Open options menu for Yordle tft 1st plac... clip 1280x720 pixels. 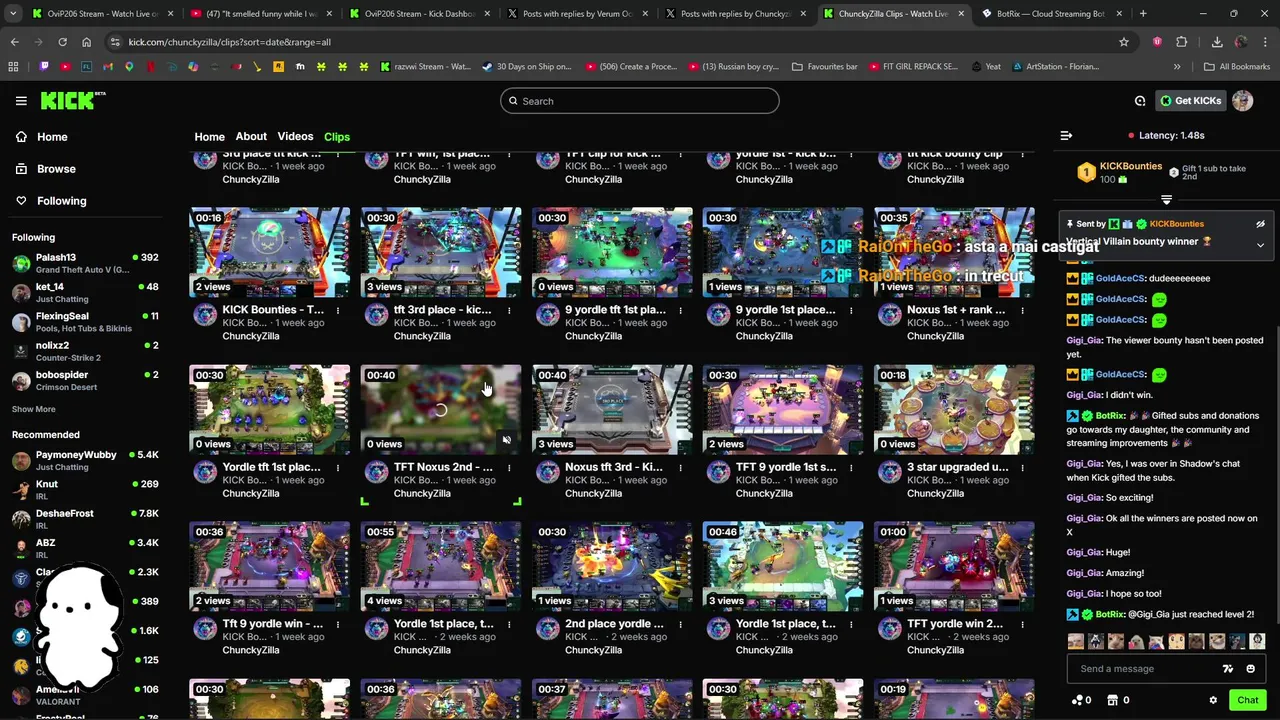(x=338, y=467)
